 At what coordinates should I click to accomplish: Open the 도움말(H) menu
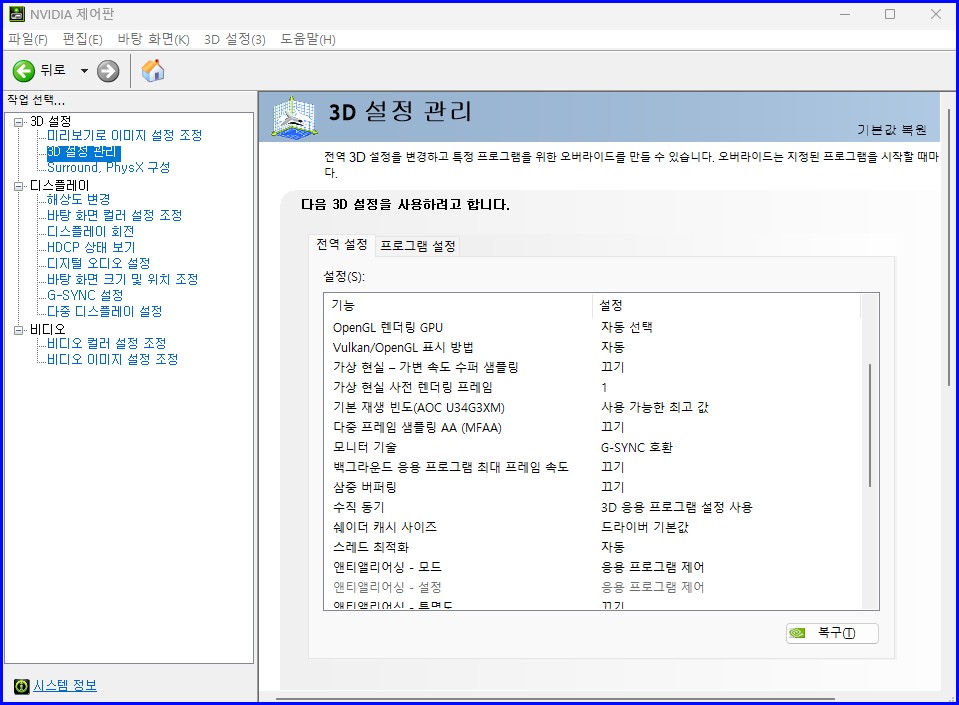308,40
